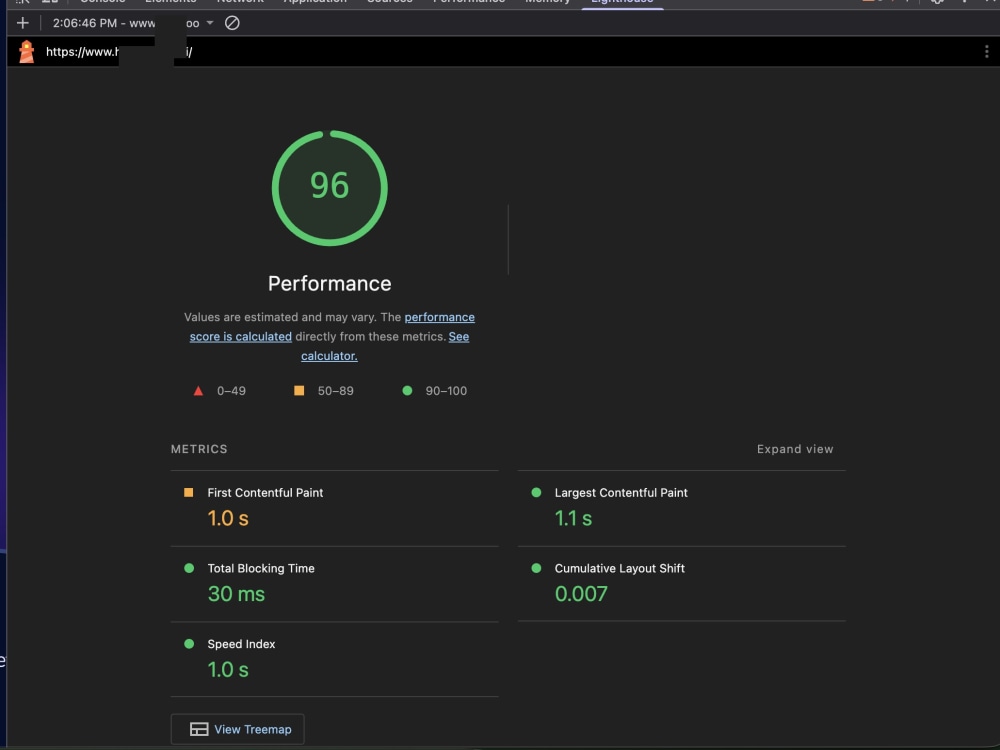Click the treemap icon in View Treemap button
This screenshot has width=1000, height=750.
coord(199,729)
